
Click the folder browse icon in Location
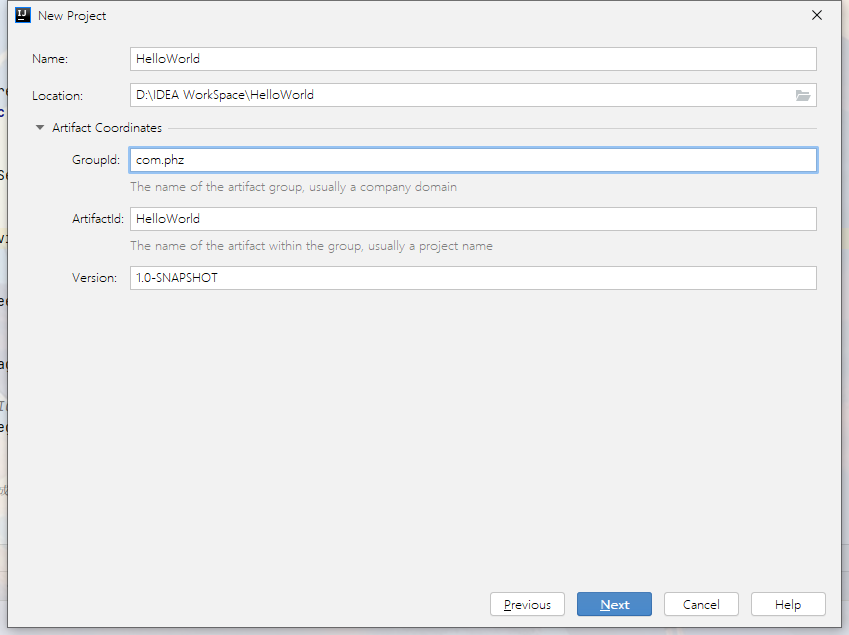803,96
